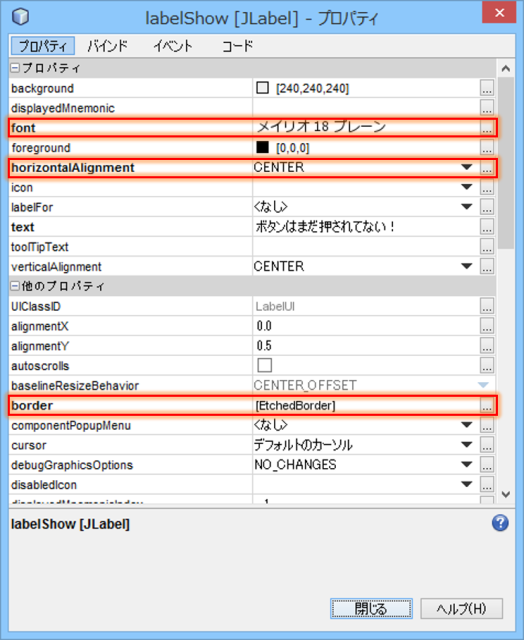524x640 pixels.
Task: Open the debugGraphicsOptions dropdown
Action: [x=466, y=464]
